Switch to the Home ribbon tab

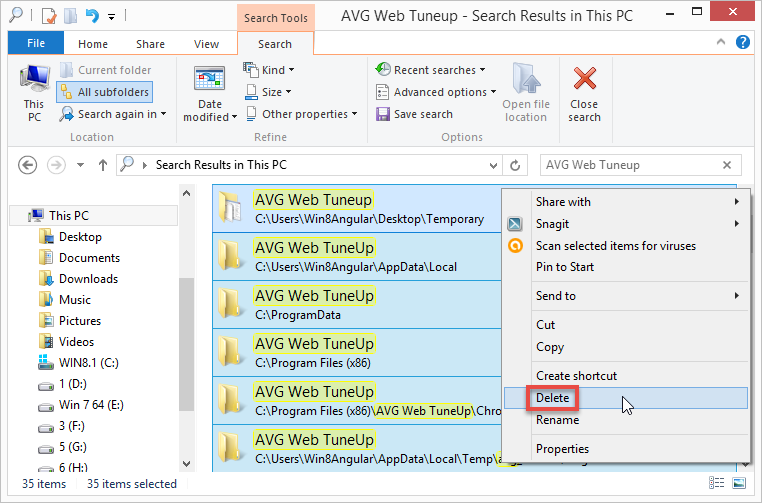pyautogui.click(x=93, y=44)
